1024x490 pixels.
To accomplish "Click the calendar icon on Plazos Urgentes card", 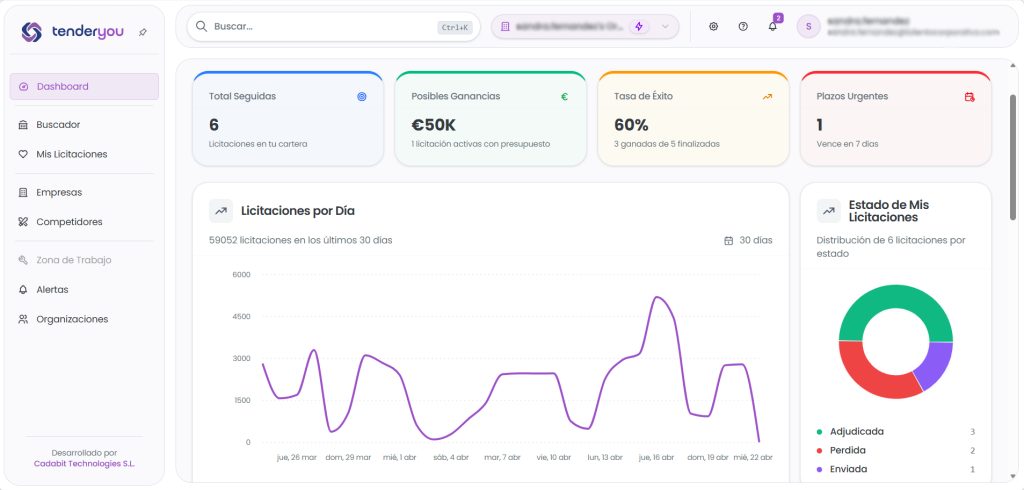I will (x=969, y=97).
